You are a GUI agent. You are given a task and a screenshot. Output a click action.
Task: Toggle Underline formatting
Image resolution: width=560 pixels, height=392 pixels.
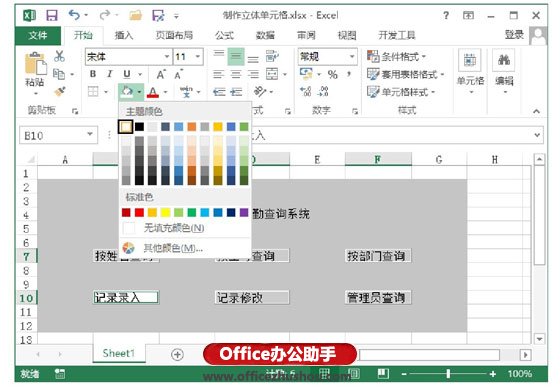pos(126,74)
